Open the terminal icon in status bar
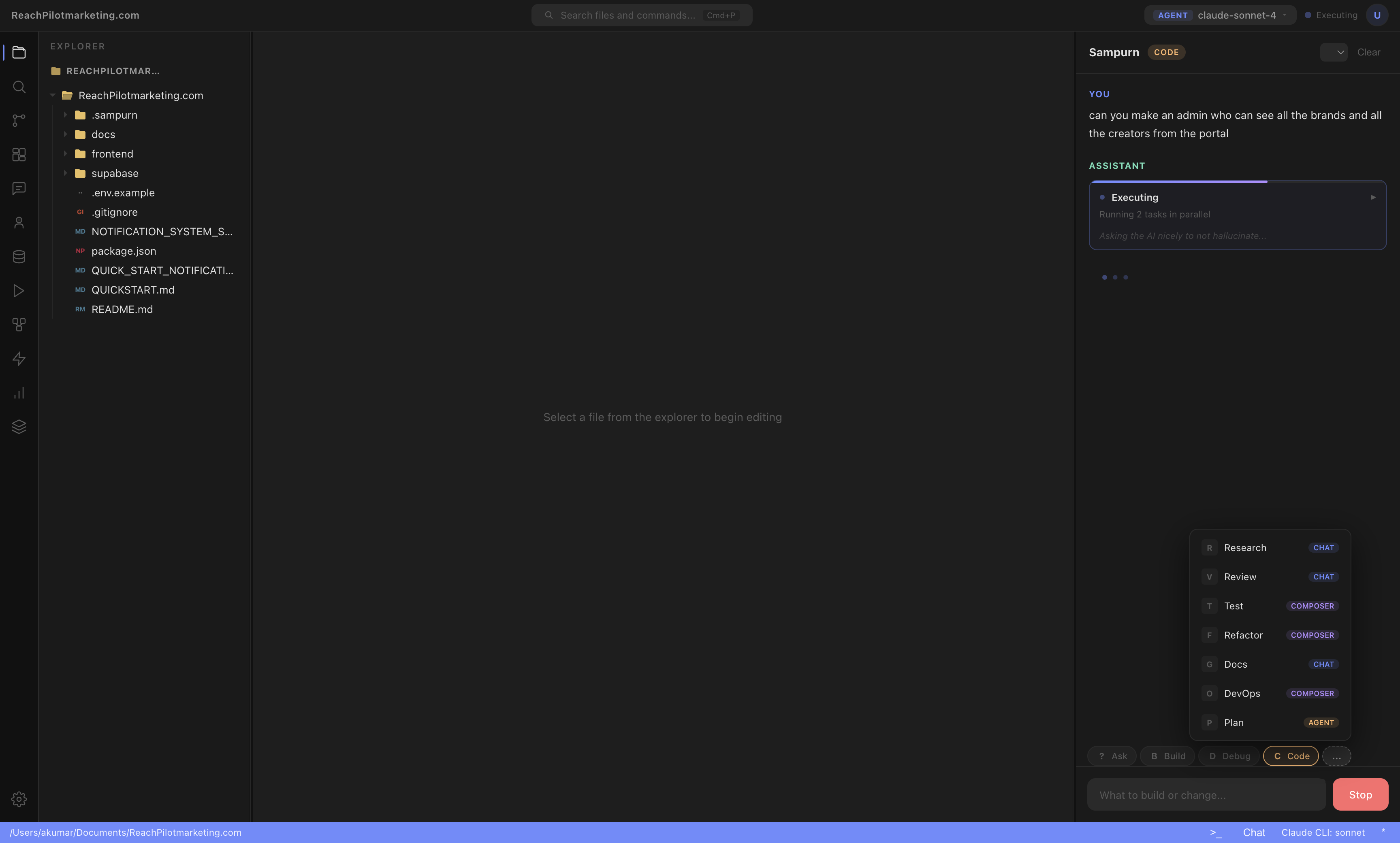 pyautogui.click(x=1215, y=832)
